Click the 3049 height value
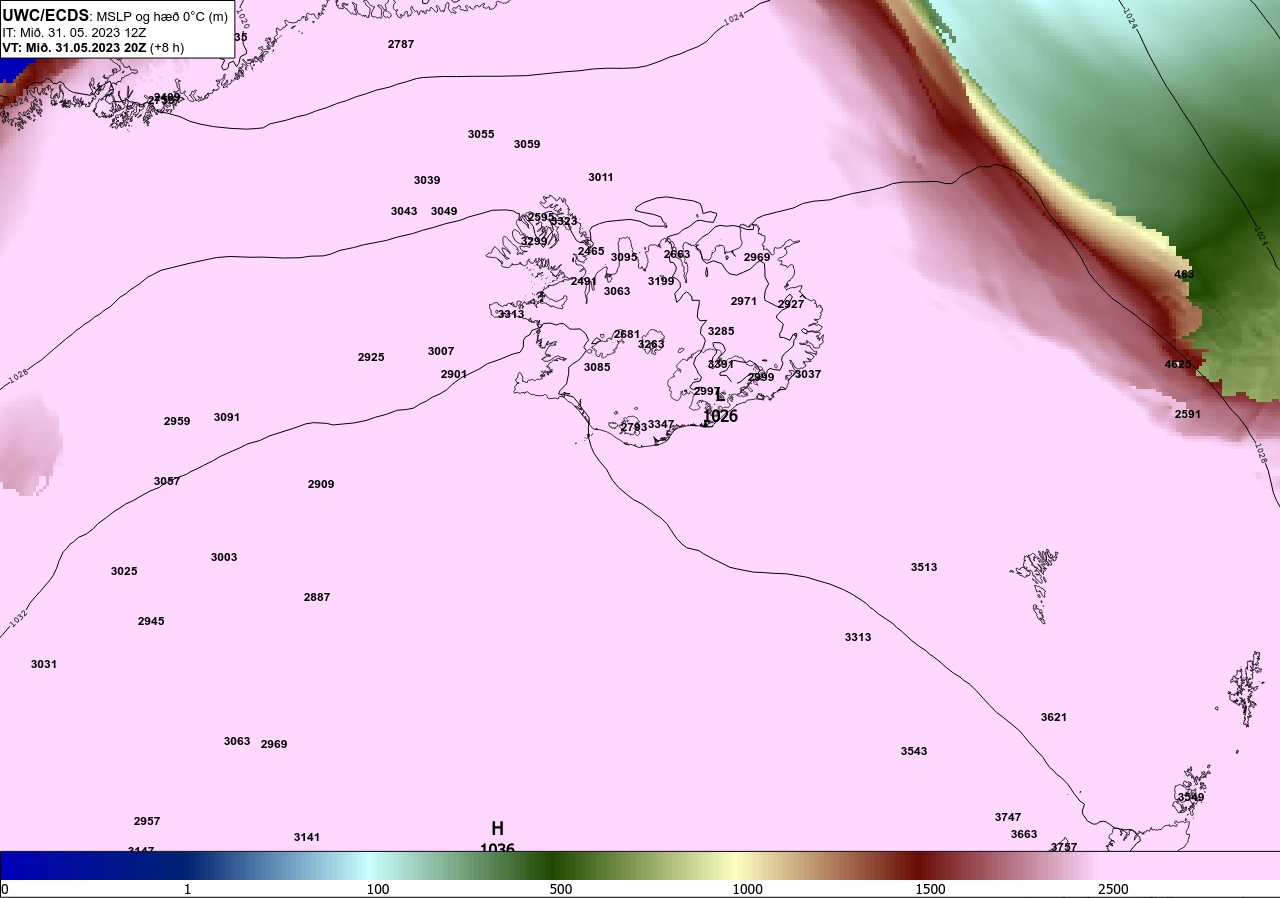The width and height of the screenshot is (1280, 898). coord(444,211)
